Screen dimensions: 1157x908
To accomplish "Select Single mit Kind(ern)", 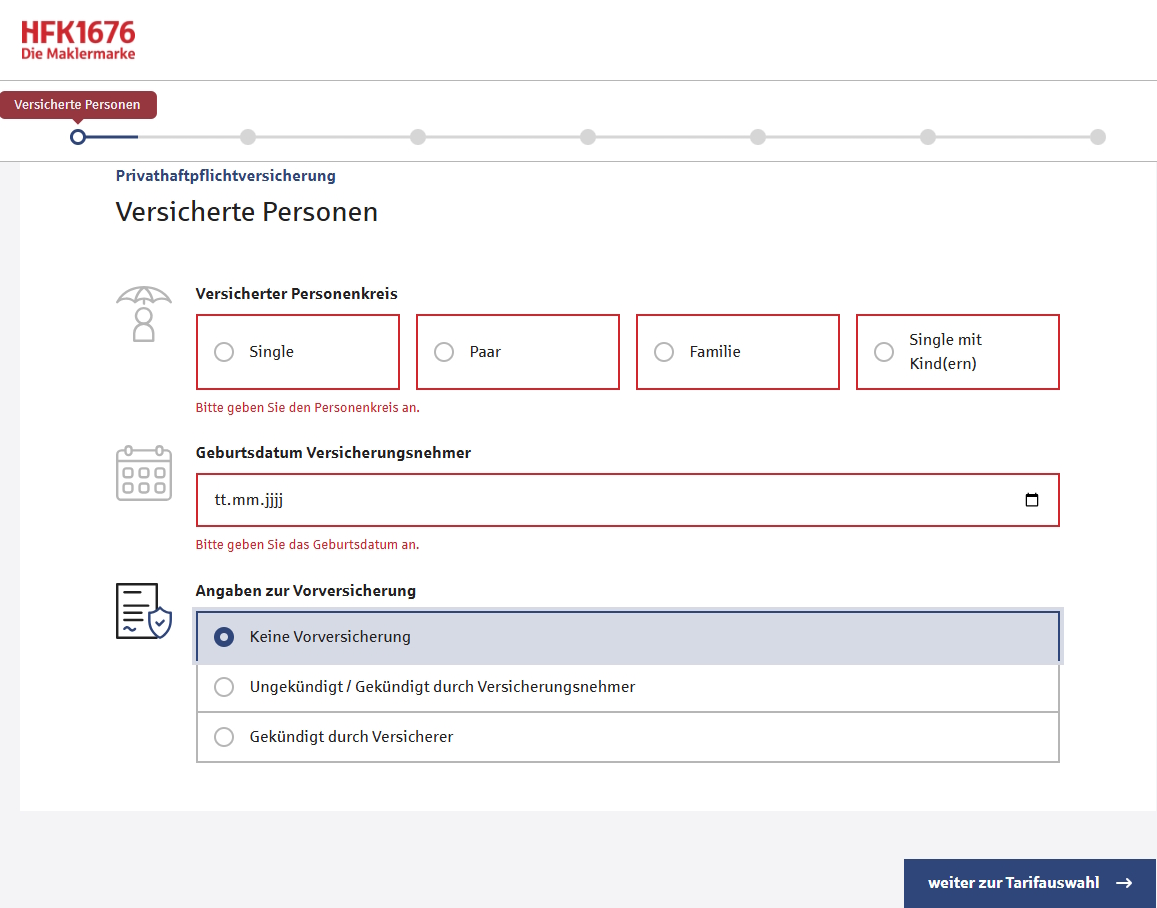I will pos(883,352).
